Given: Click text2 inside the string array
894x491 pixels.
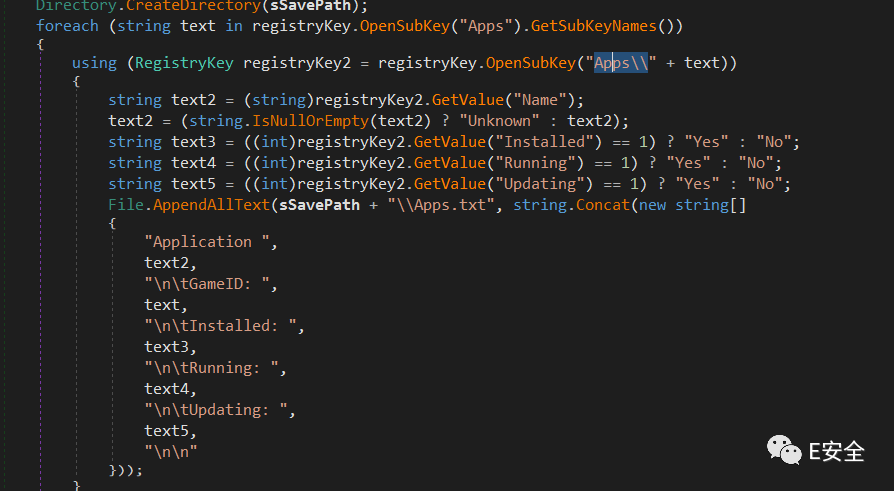Looking at the screenshot, I should point(166,263).
